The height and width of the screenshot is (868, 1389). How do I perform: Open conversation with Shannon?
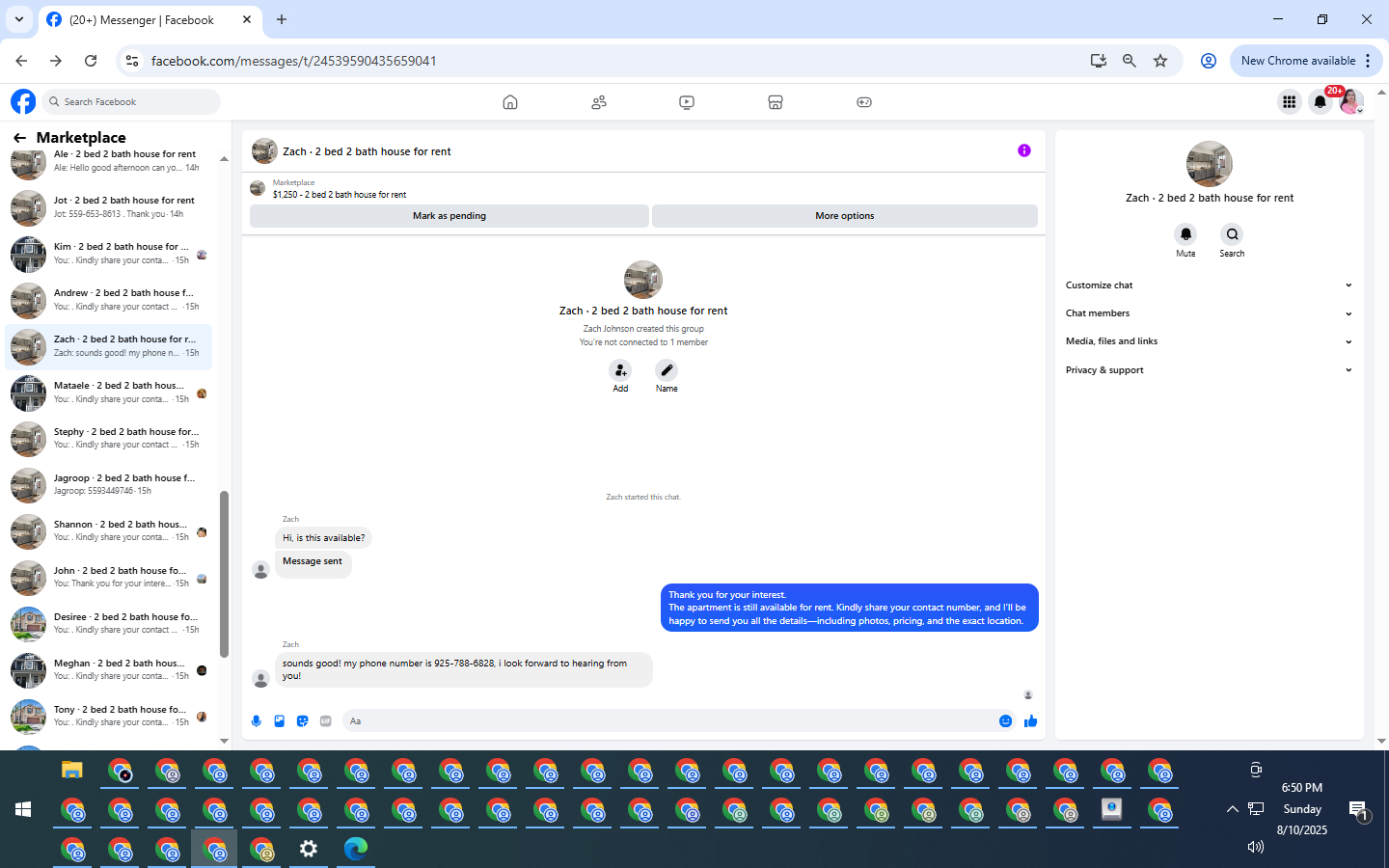pos(109,531)
